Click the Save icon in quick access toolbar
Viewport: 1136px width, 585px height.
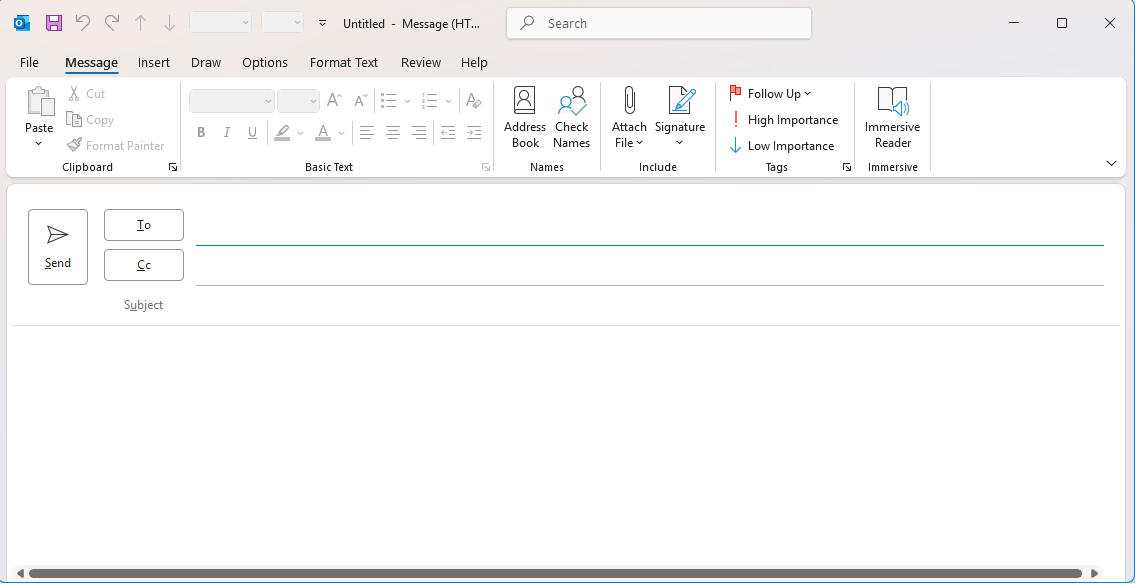(x=53, y=22)
